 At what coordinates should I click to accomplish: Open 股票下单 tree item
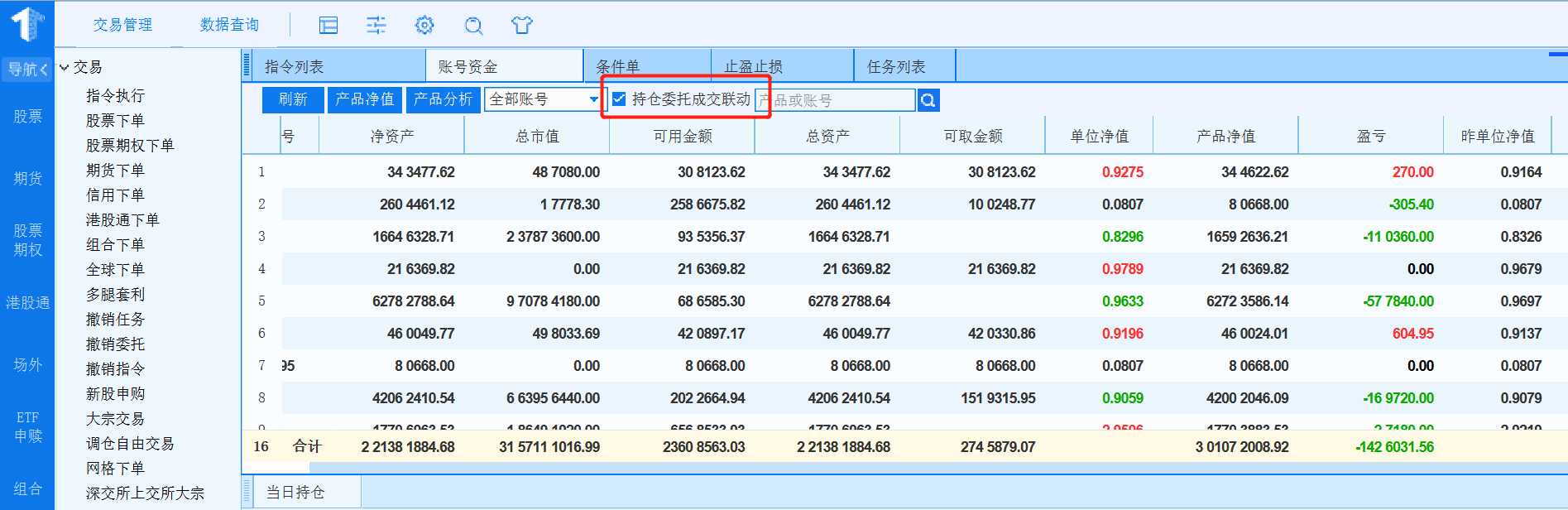115,121
